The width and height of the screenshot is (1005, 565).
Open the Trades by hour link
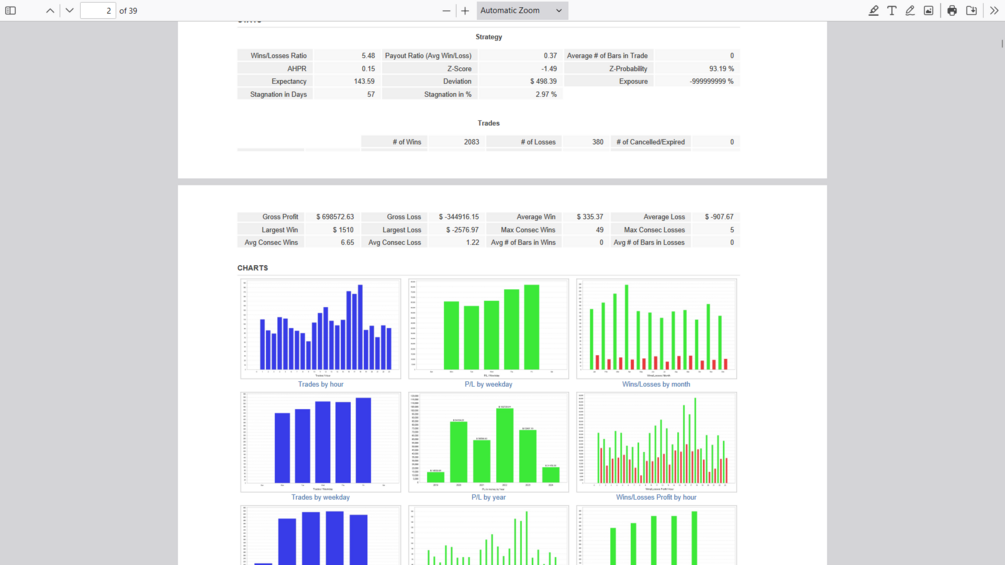pos(320,384)
